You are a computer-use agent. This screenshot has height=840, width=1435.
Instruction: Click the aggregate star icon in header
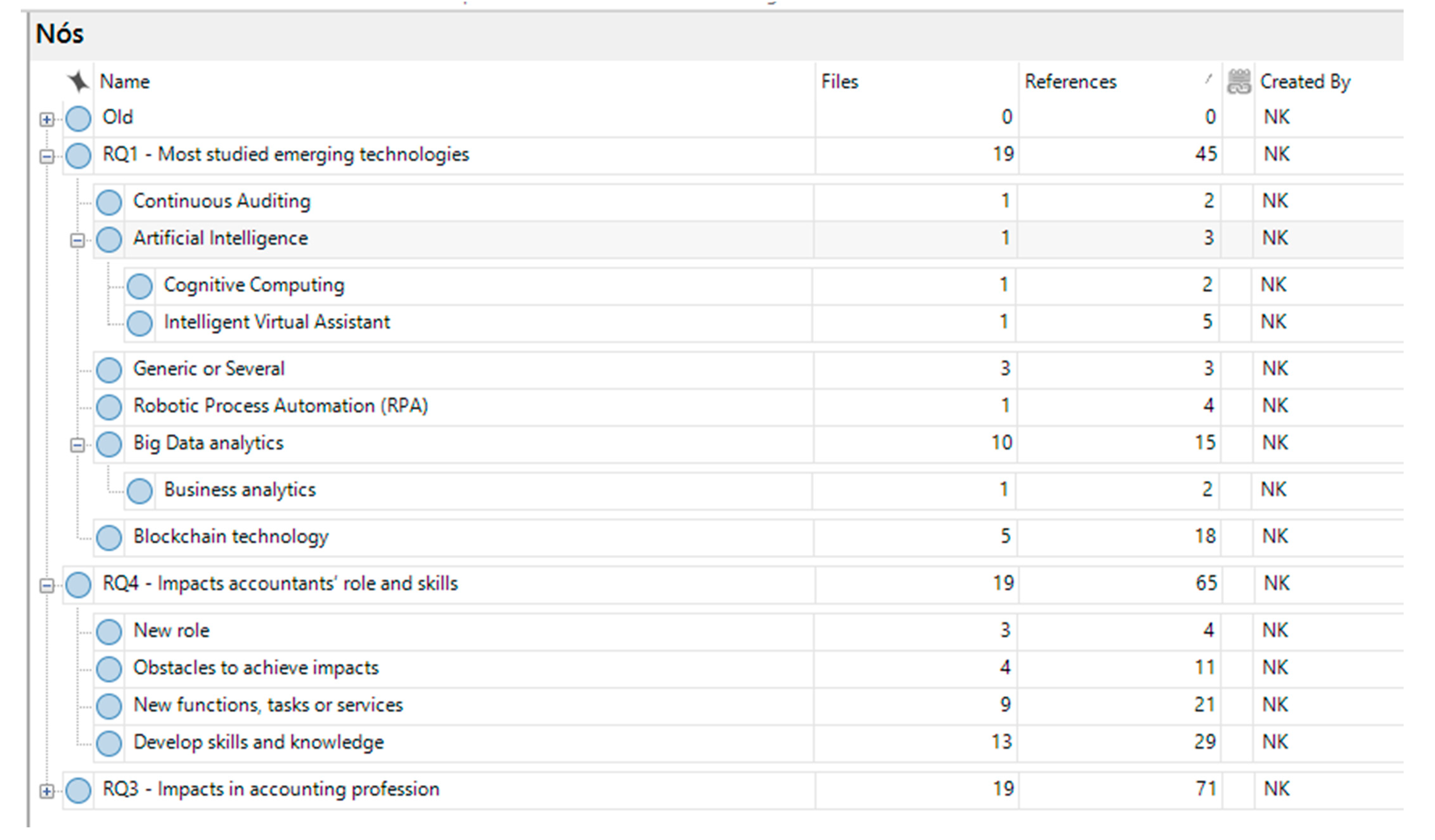point(79,82)
